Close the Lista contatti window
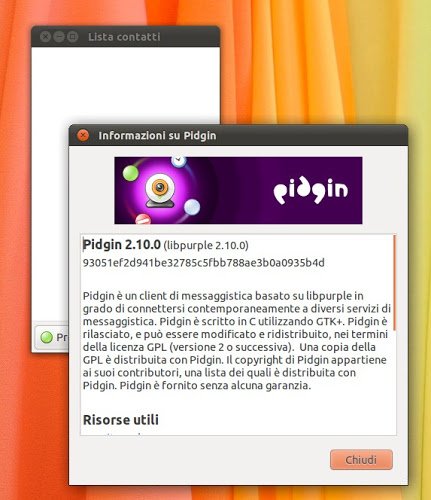Image resolution: width=431 pixels, height=500 pixels. pos(45,37)
